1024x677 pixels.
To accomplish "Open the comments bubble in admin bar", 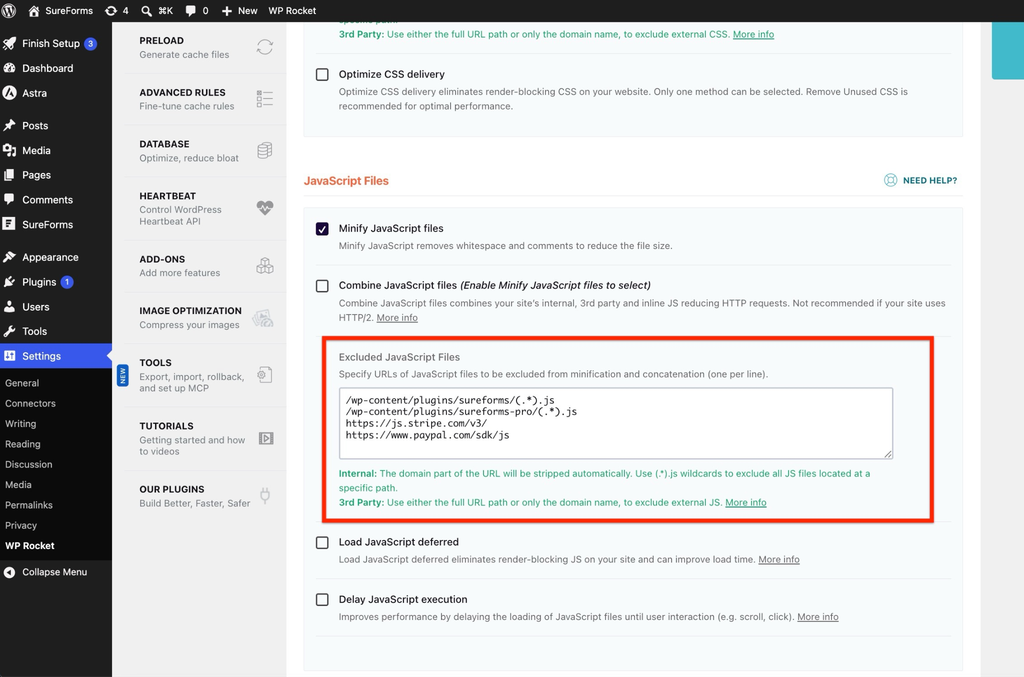I will click(x=197, y=10).
